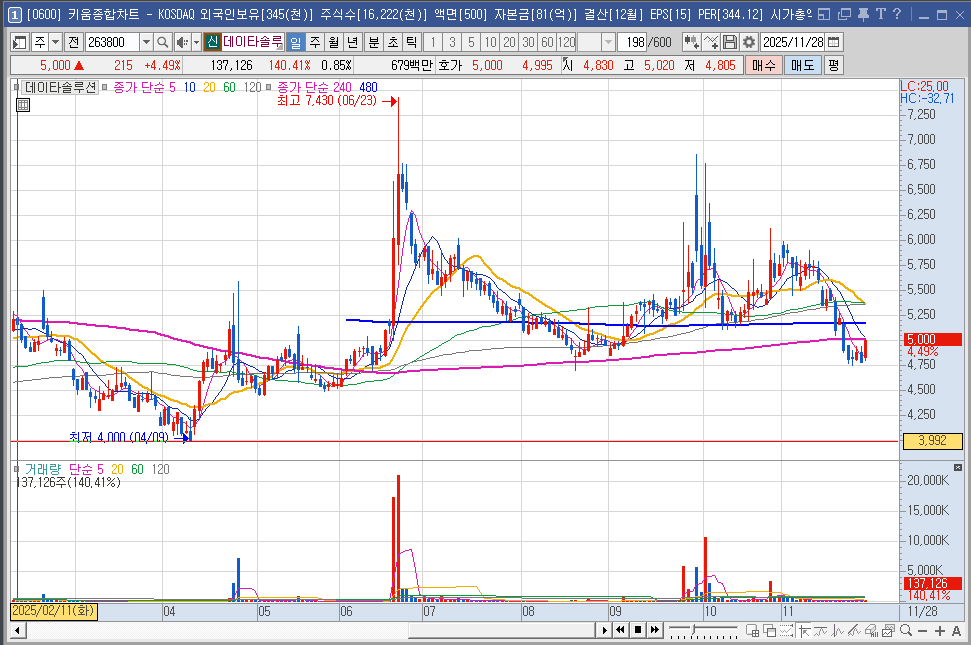Open the speaker options dropdown arrow
This screenshot has height=645, width=971.
(197, 42)
